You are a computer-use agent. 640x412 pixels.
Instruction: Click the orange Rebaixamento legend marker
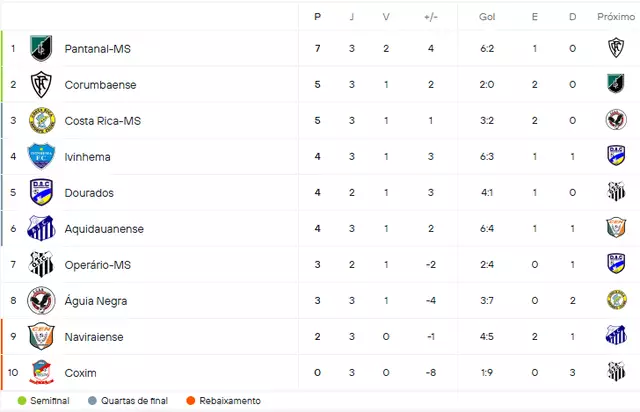(x=190, y=401)
